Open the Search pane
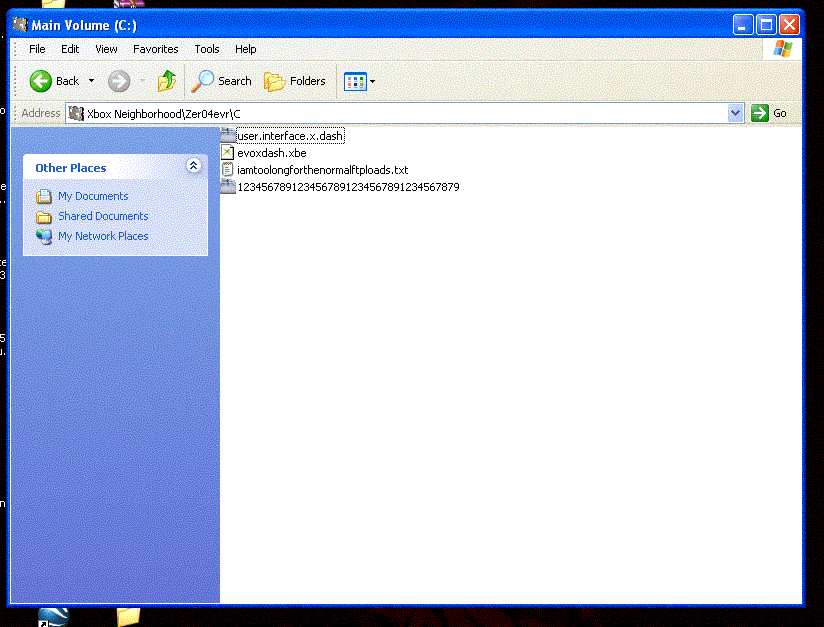The height and width of the screenshot is (627, 824). (221, 81)
